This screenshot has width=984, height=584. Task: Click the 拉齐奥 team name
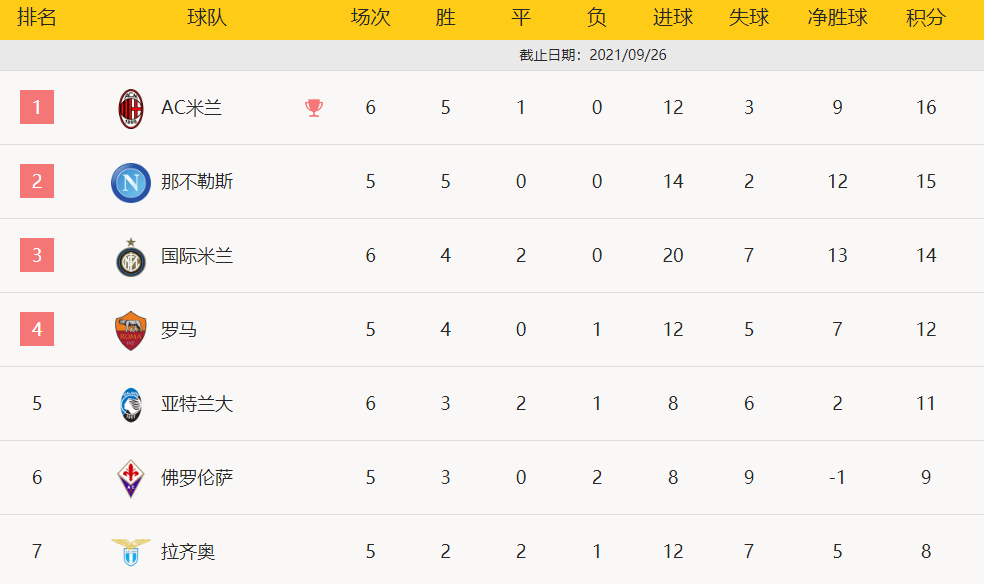click(x=188, y=552)
